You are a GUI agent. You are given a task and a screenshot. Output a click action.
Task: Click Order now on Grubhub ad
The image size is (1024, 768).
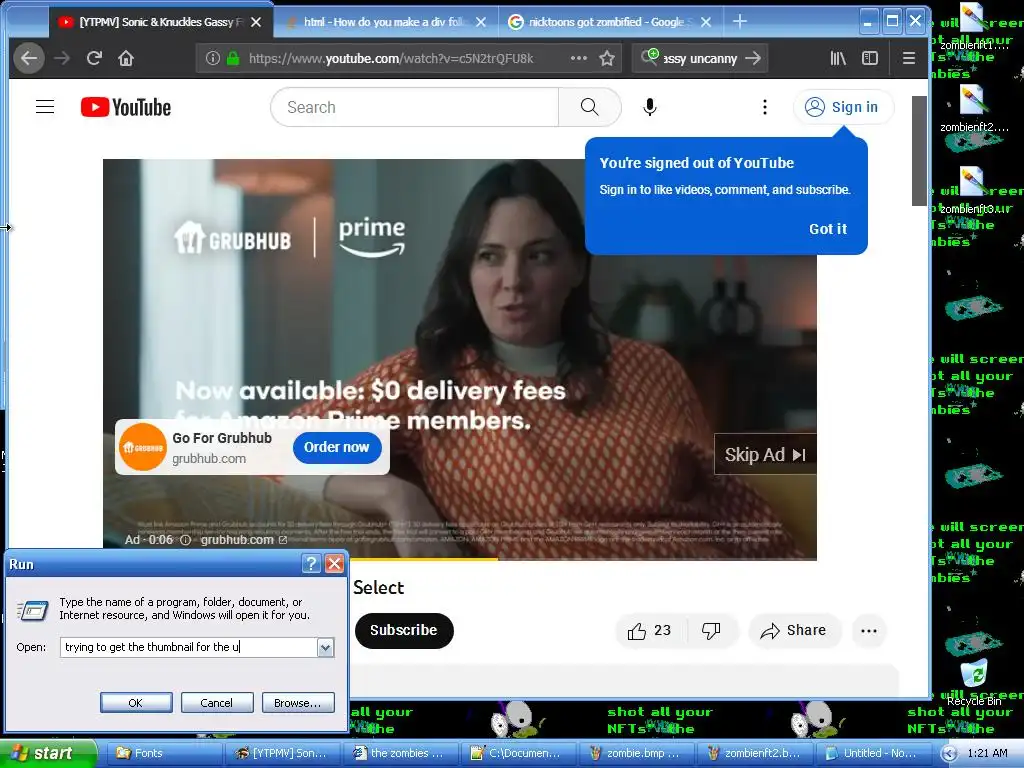(337, 447)
